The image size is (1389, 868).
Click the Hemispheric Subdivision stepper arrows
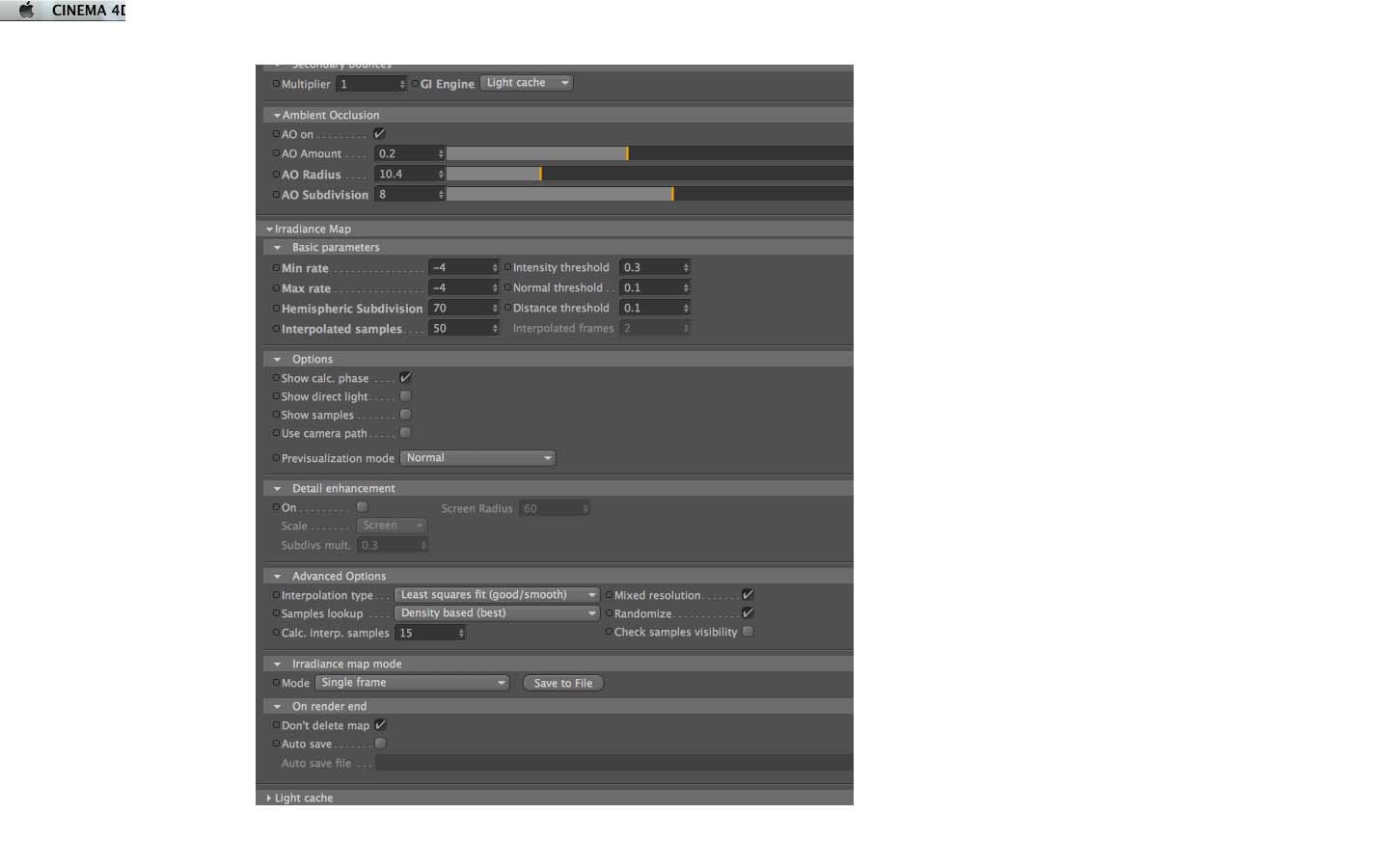click(495, 308)
